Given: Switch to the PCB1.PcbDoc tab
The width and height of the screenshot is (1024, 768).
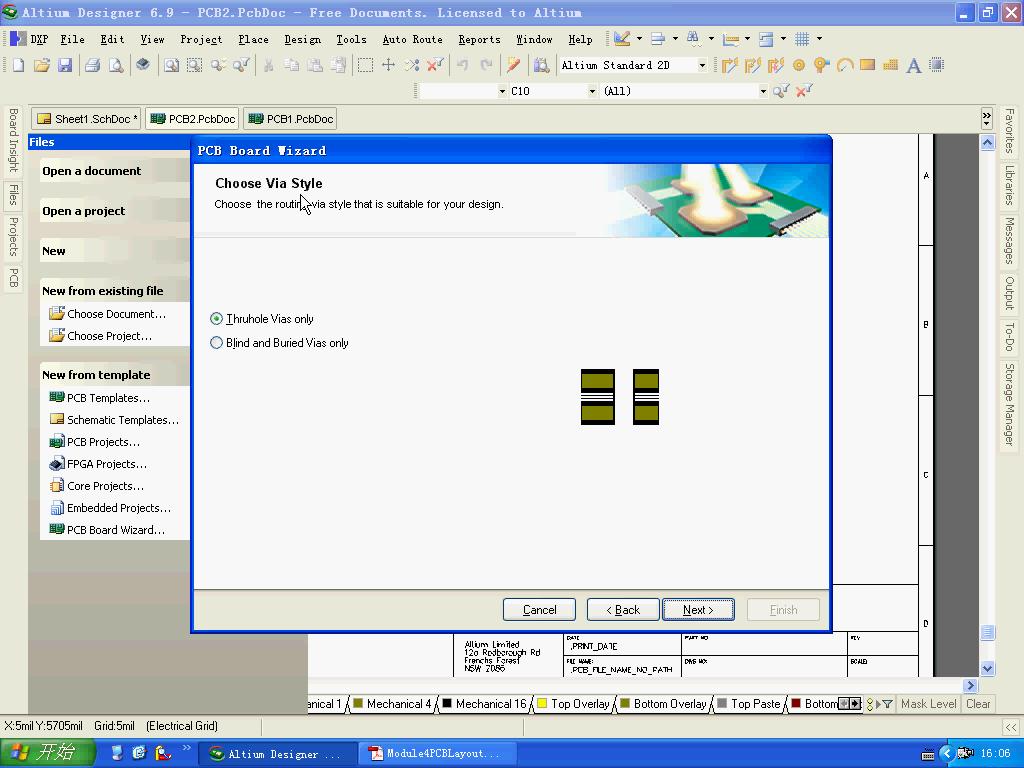Looking at the screenshot, I should click(291, 119).
